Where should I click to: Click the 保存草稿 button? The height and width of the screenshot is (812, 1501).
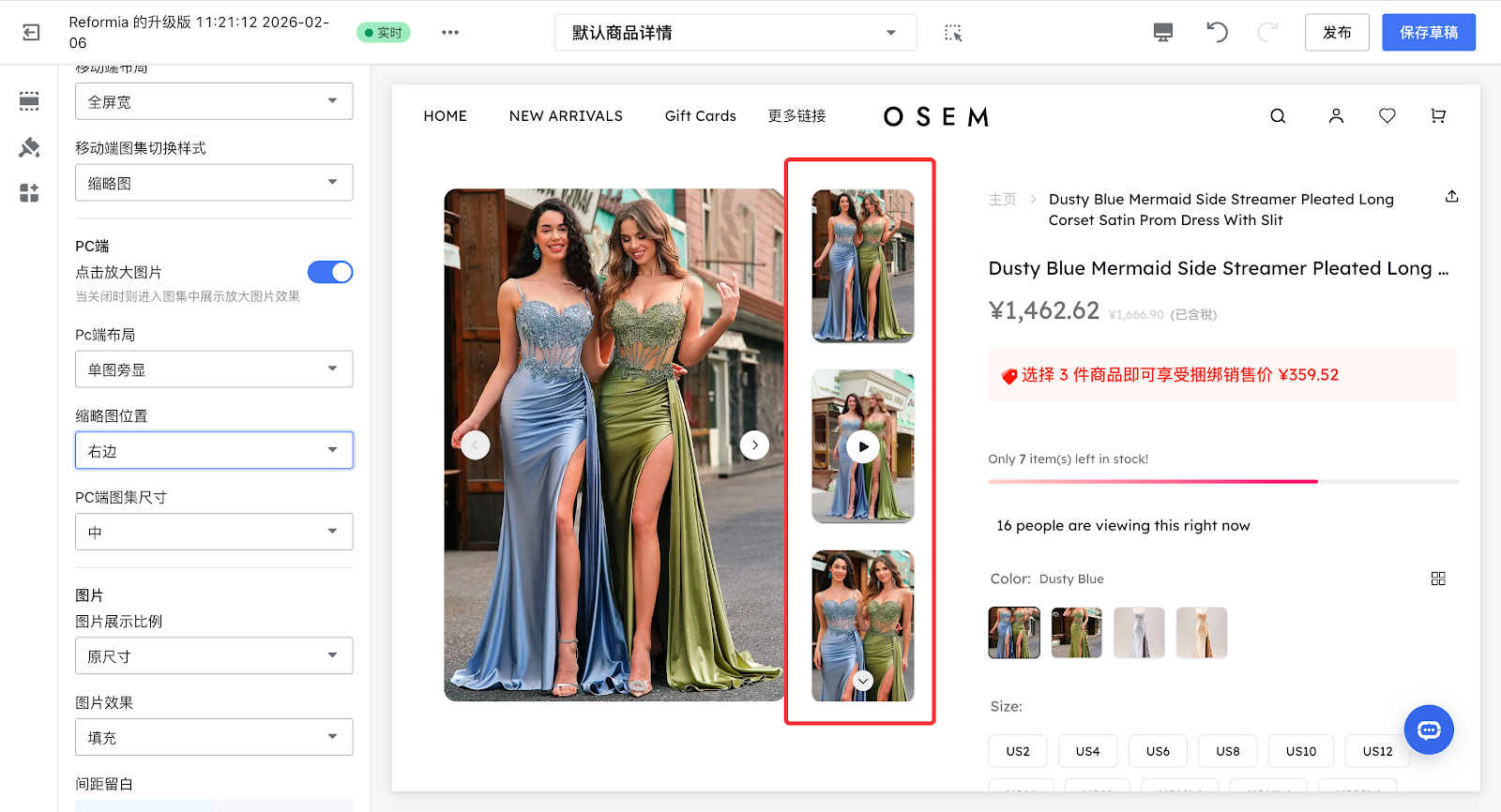point(1428,33)
